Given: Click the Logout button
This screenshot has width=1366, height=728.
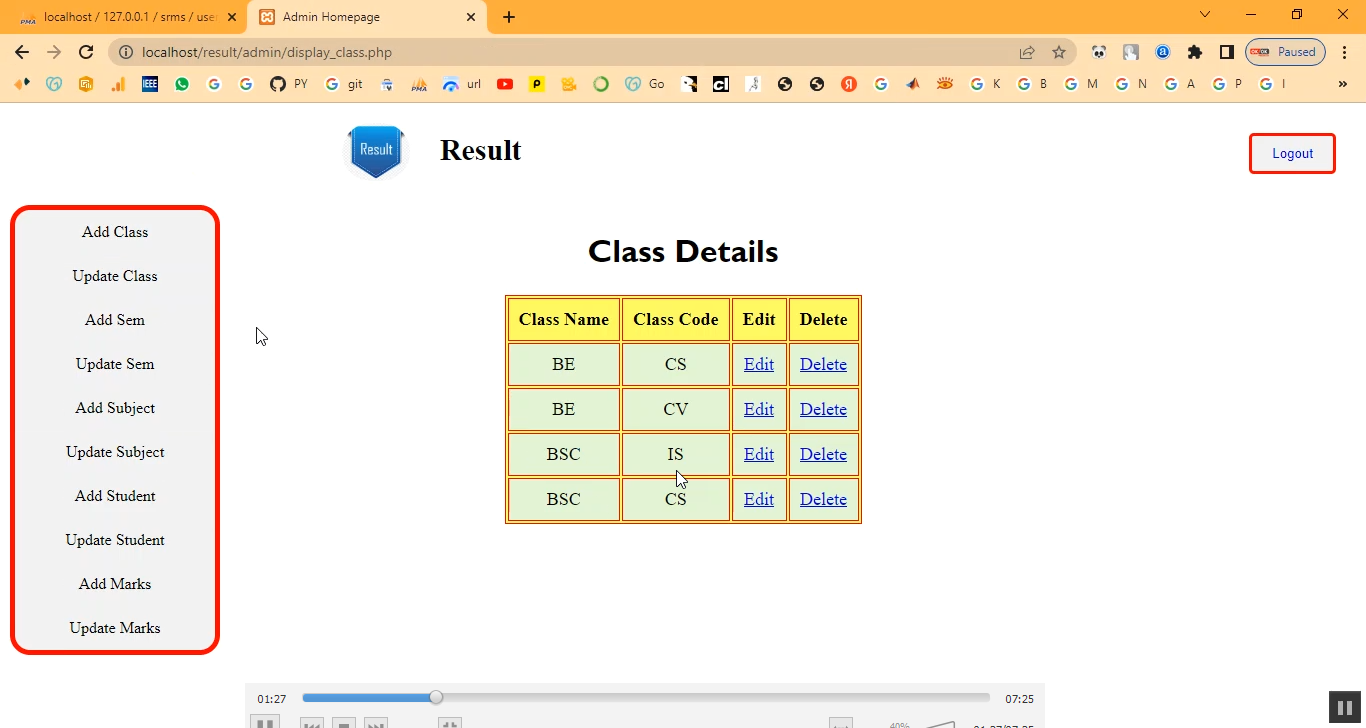Looking at the screenshot, I should point(1292,153).
